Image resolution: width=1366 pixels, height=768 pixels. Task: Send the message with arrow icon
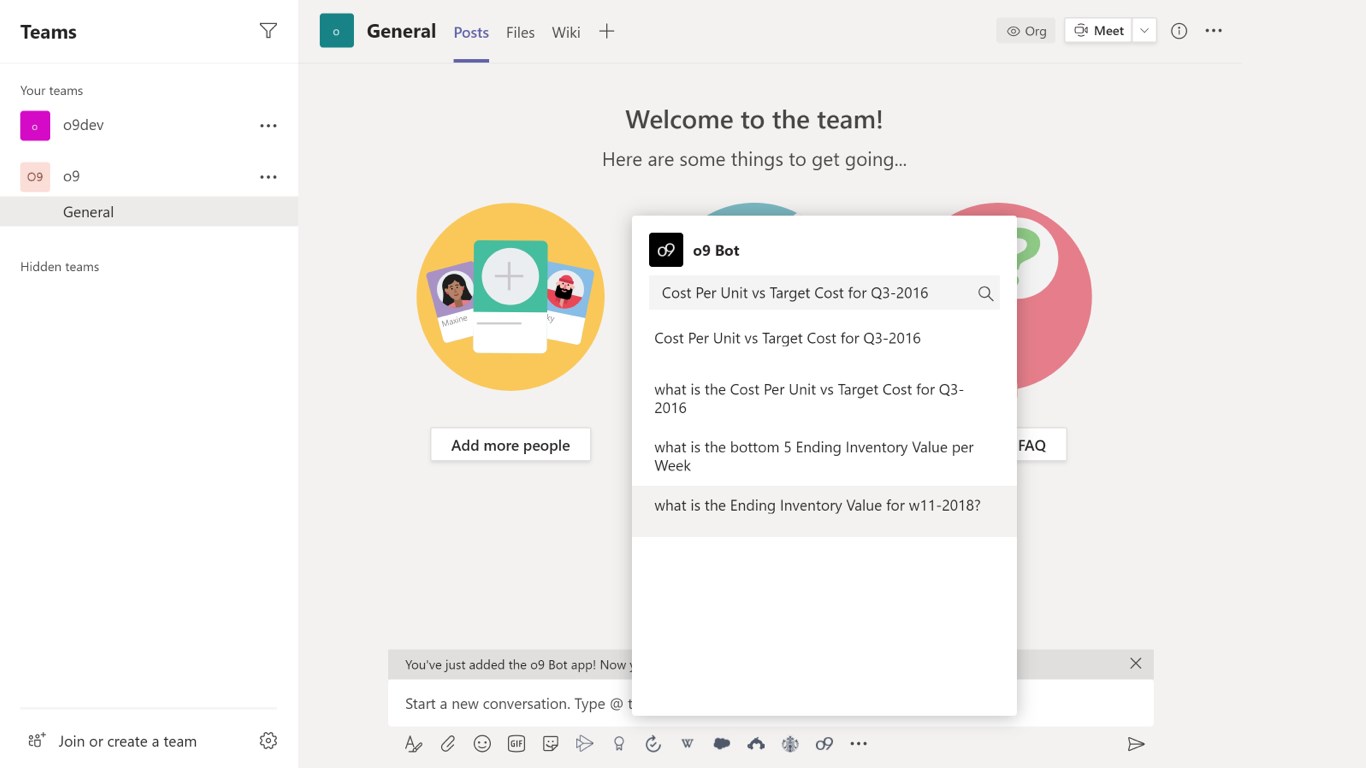coord(1136,744)
